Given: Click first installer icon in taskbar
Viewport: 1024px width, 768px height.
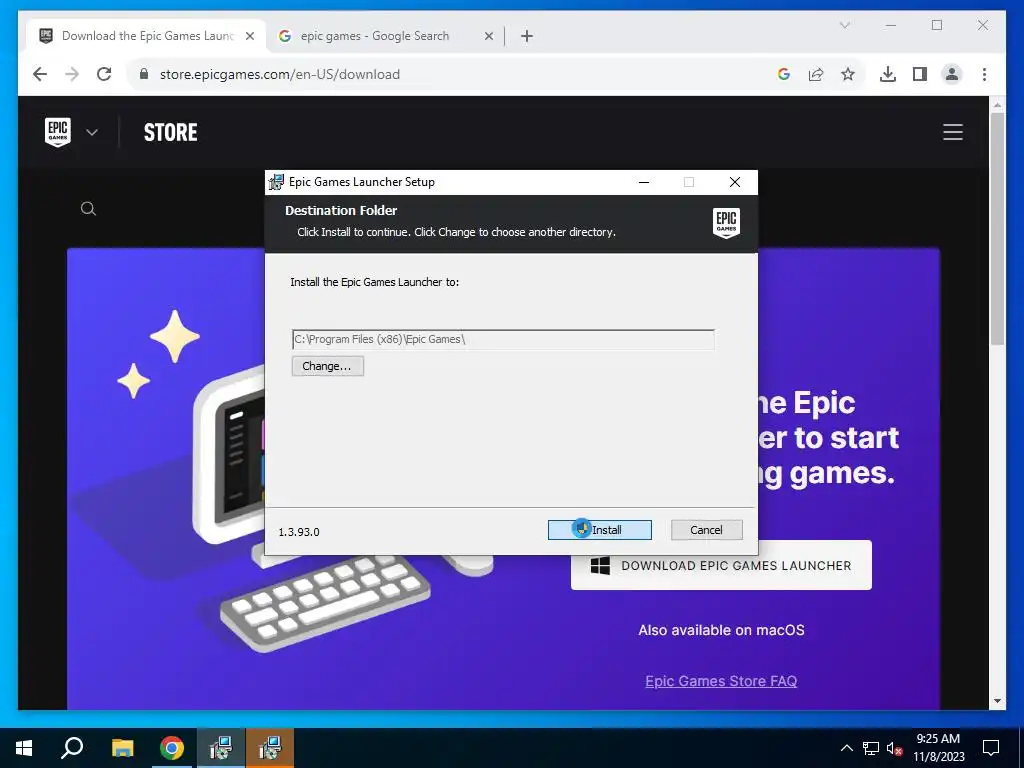Looking at the screenshot, I should tap(221, 748).
